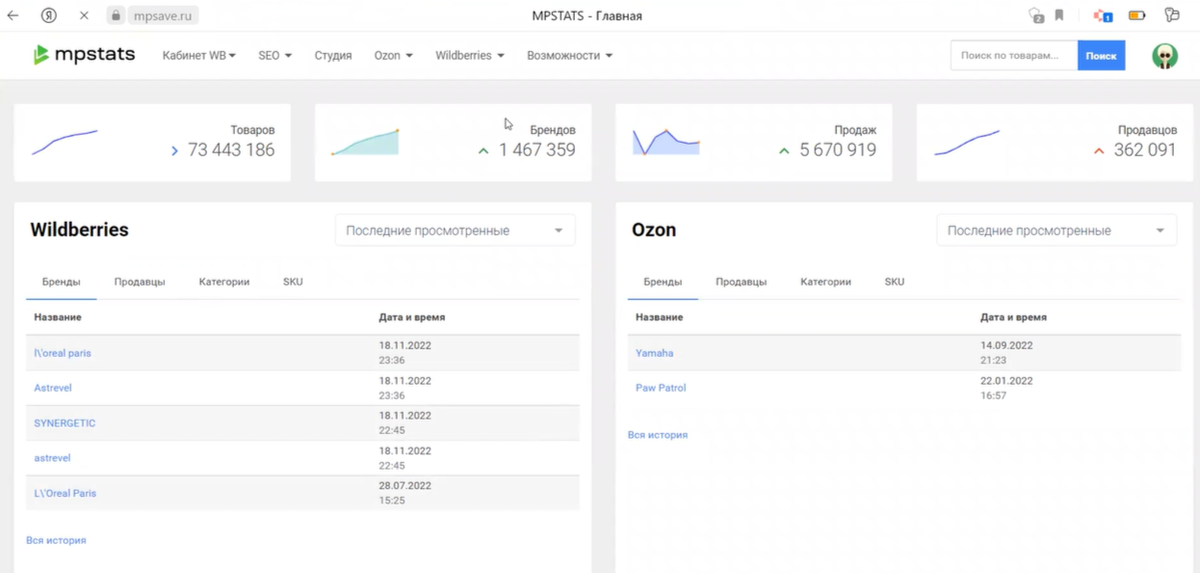Expand the Возможности menu
1200x573 pixels.
[x=570, y=56]
